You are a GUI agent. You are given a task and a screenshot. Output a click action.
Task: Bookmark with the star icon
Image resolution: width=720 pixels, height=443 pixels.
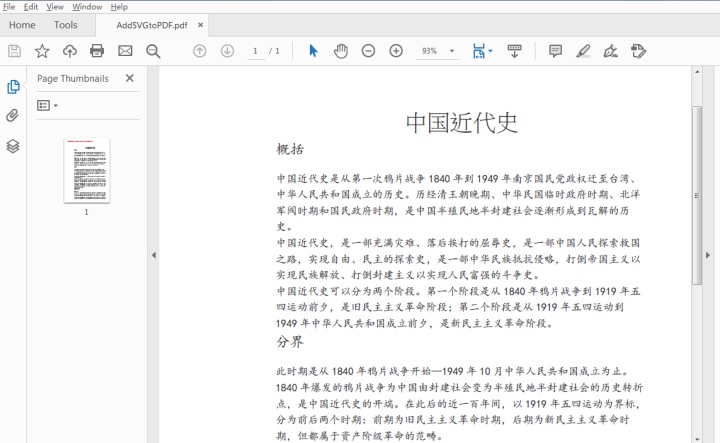tap(42, 50)
